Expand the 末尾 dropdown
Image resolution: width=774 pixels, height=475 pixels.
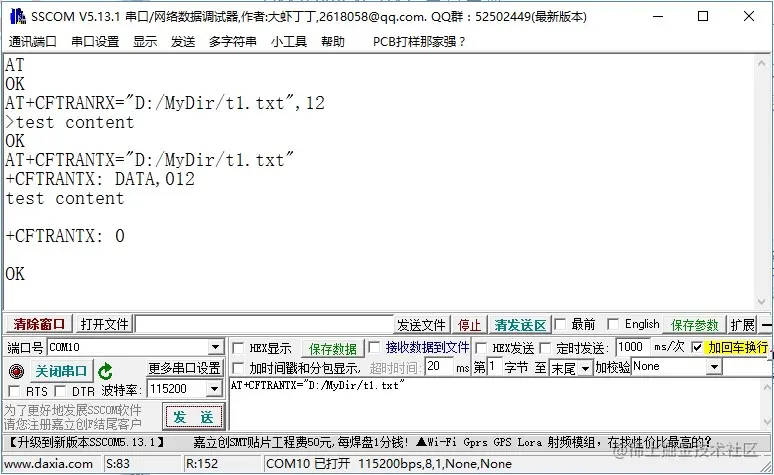point(585,368)
